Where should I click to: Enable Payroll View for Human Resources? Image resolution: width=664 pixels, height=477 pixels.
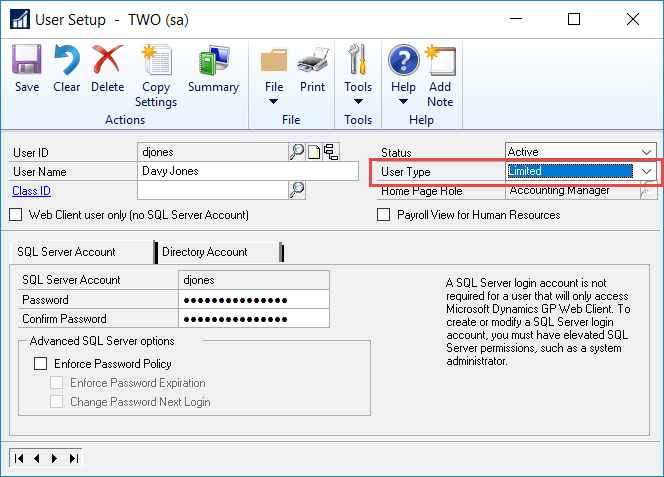click(384, 215)
